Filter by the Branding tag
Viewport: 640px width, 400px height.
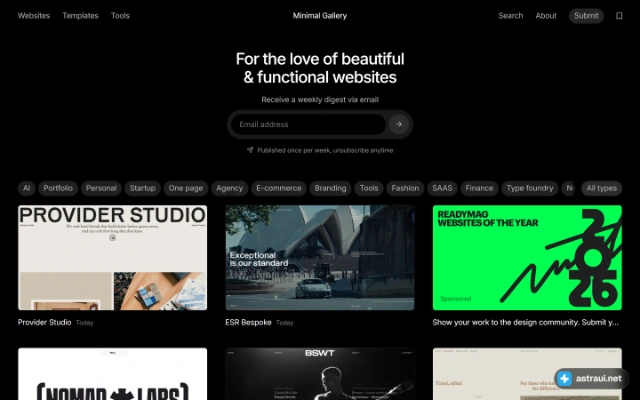click(x=330, y=188)
